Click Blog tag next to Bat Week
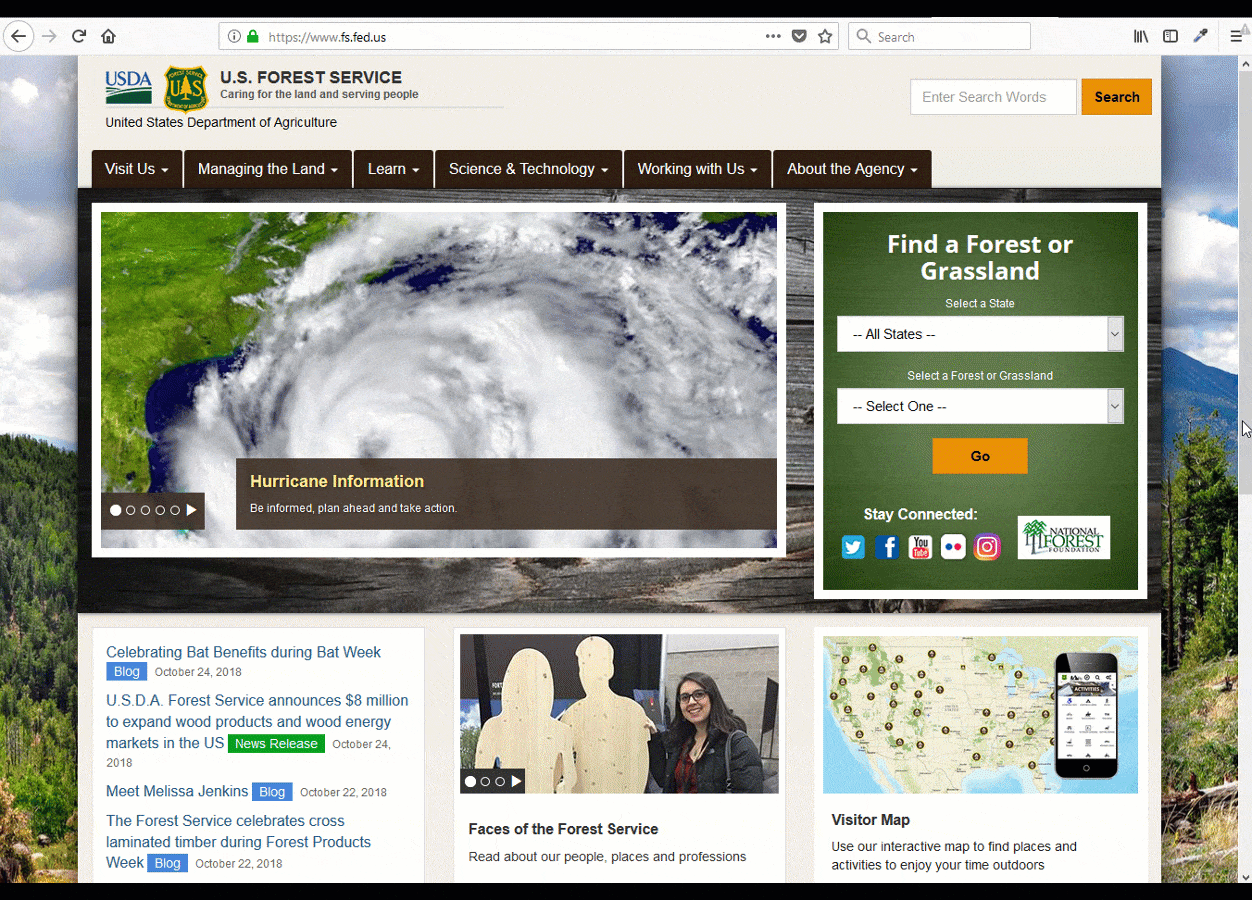The image size is (1252, 900). point(127,672)
